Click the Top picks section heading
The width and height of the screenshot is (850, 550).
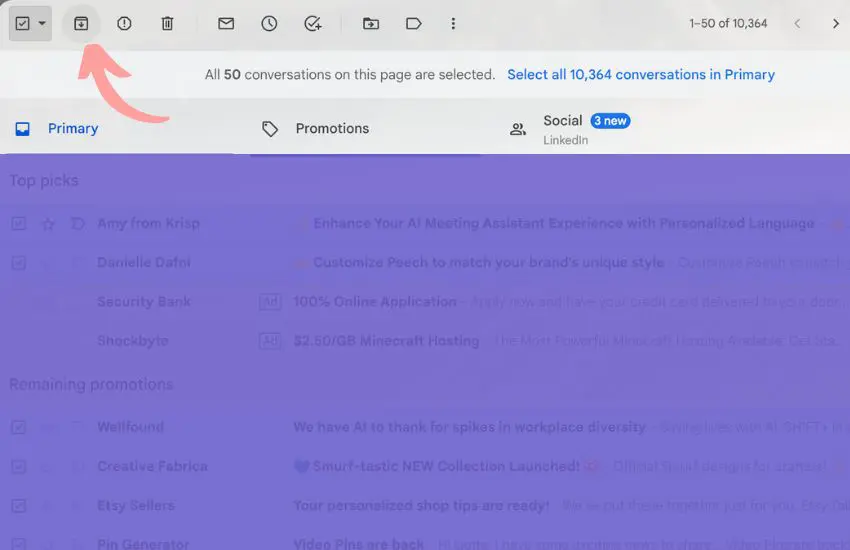pyautogui.click(x=44, y=180)
